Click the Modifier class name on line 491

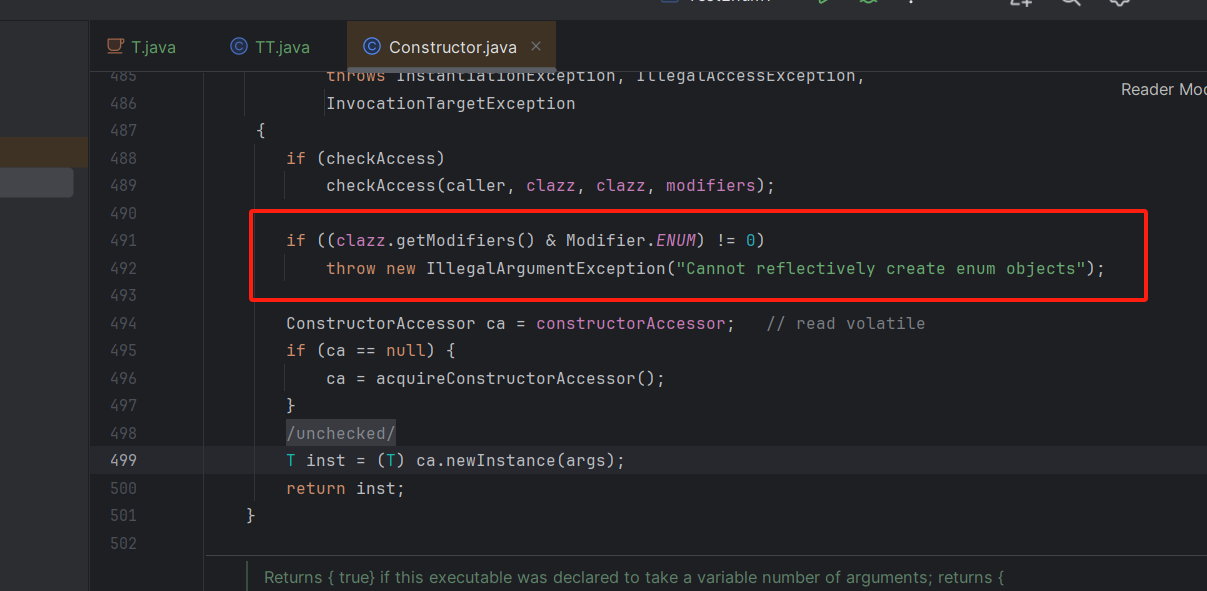pos(606,240)
